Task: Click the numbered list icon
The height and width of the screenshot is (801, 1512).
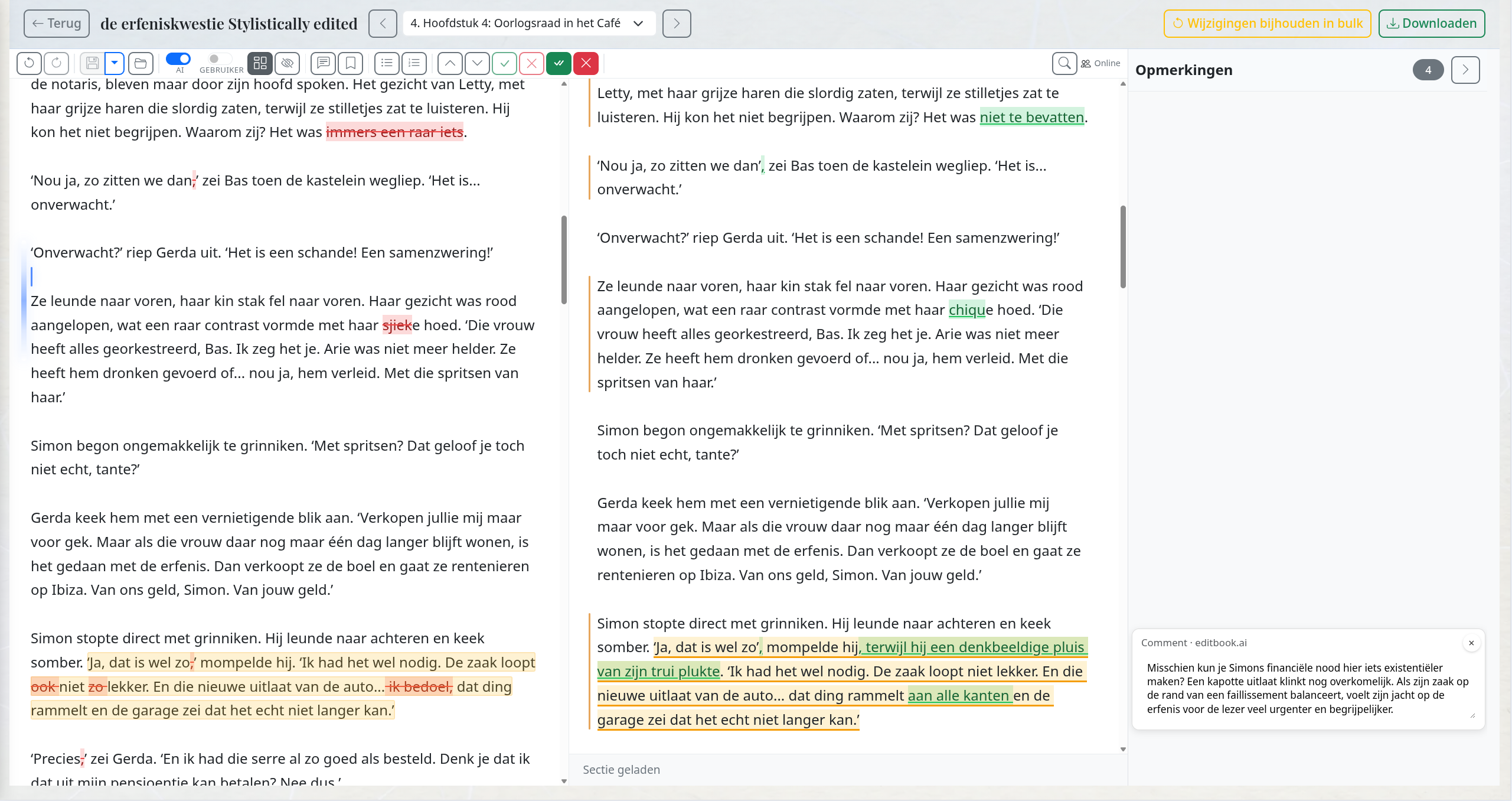Action: click(414, 63)
